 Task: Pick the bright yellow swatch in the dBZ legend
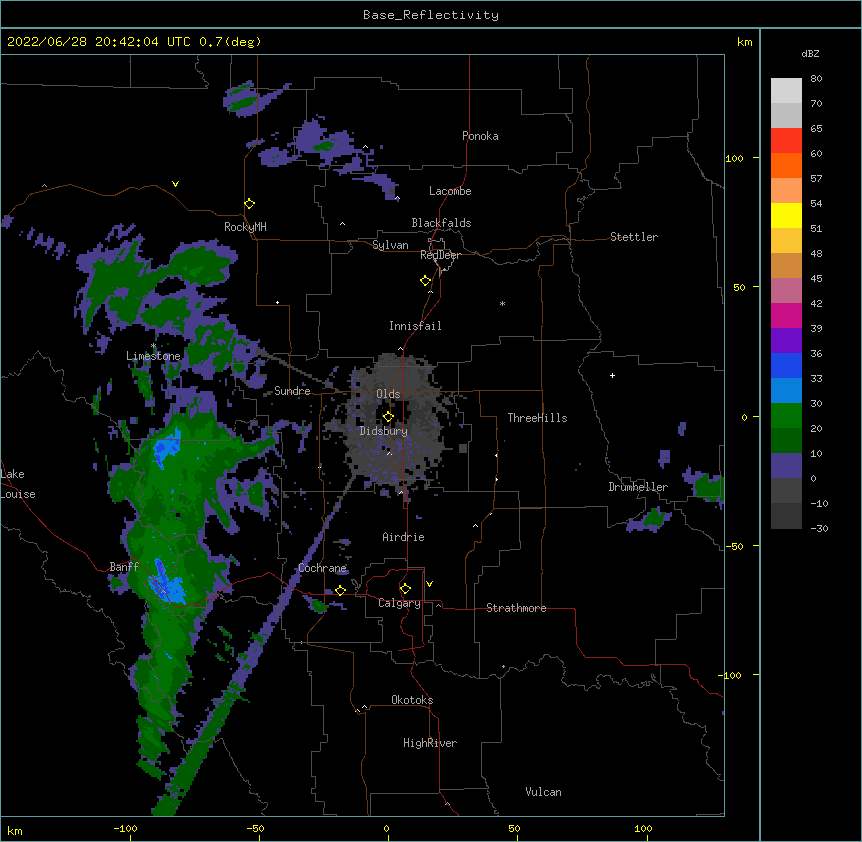point(786,216)
